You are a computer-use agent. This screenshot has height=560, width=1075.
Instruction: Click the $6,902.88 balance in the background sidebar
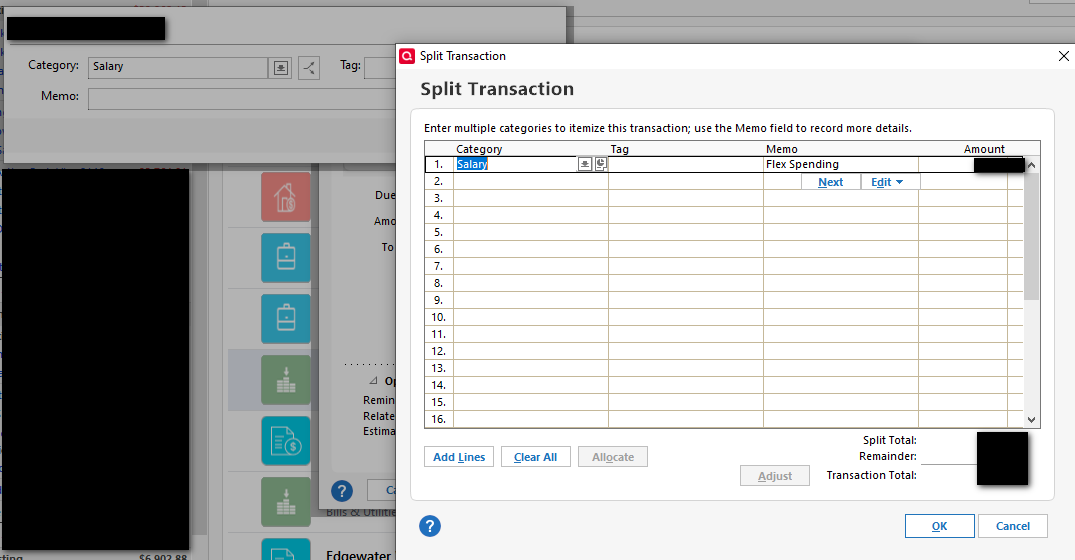click(x=163, y=557)
